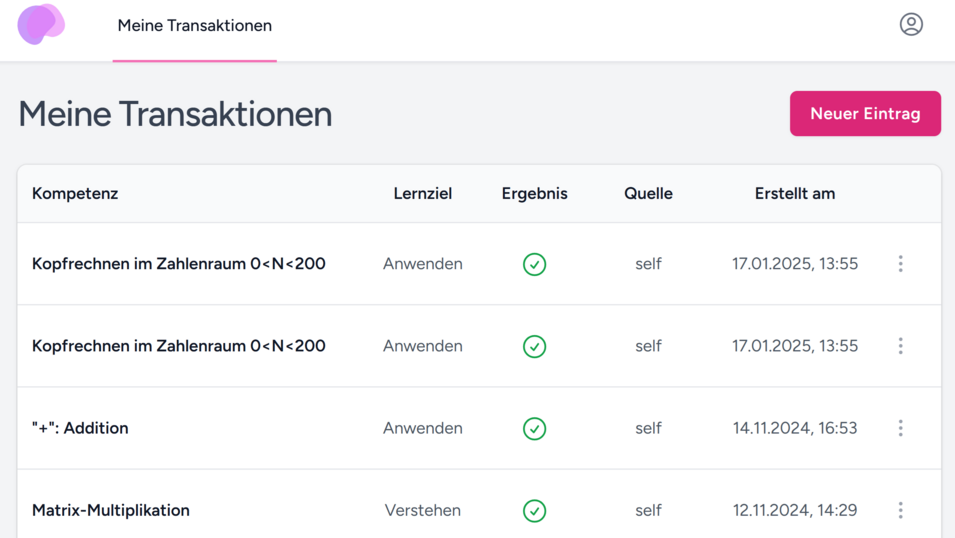Image resolution: width=955 pixels, height=538 pixels.
Task: Click green checkmark in first Kopfrechnen row
Action: click(x=534, y=264)
